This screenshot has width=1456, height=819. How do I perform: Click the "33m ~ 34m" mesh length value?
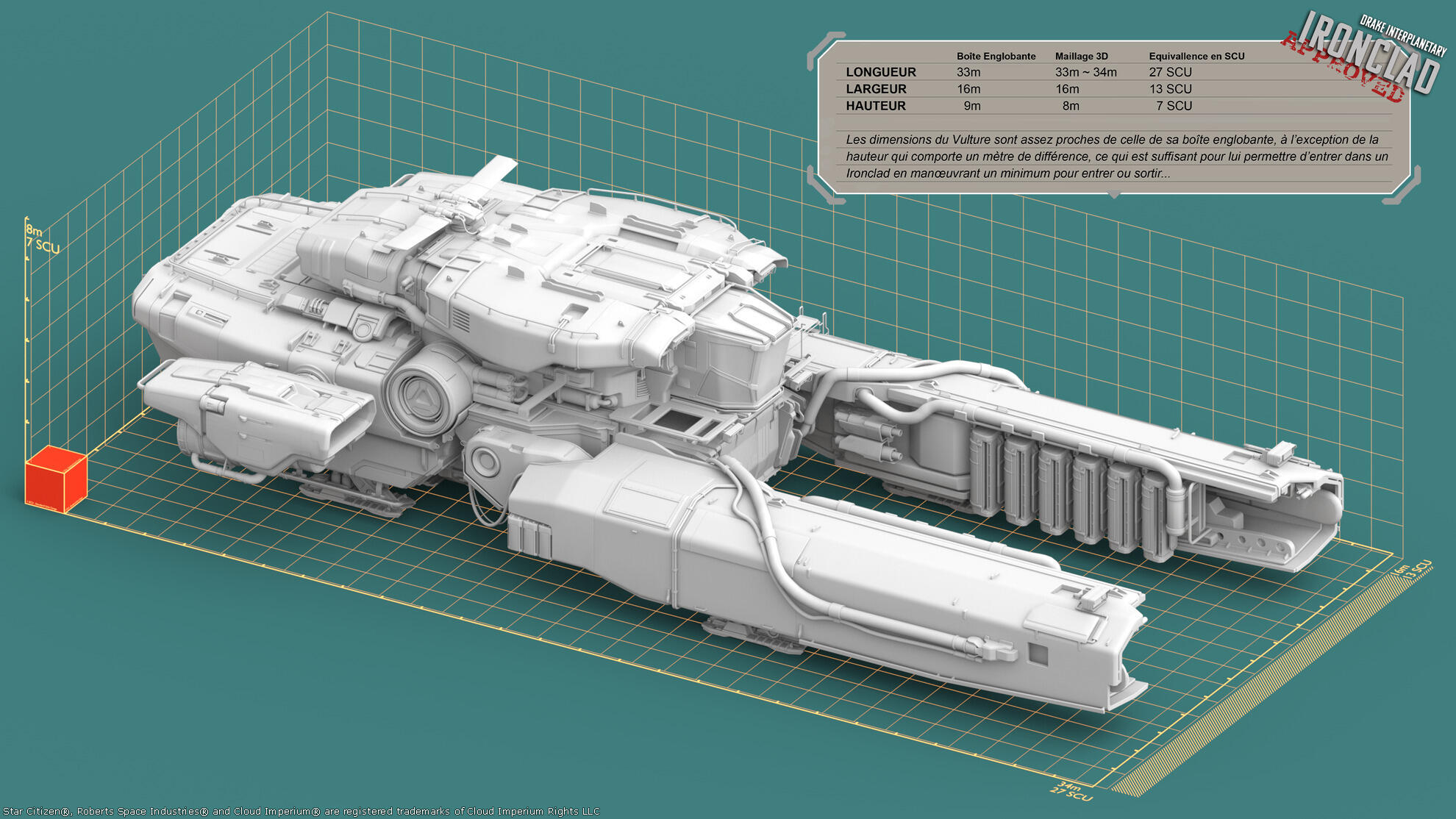1085,72
